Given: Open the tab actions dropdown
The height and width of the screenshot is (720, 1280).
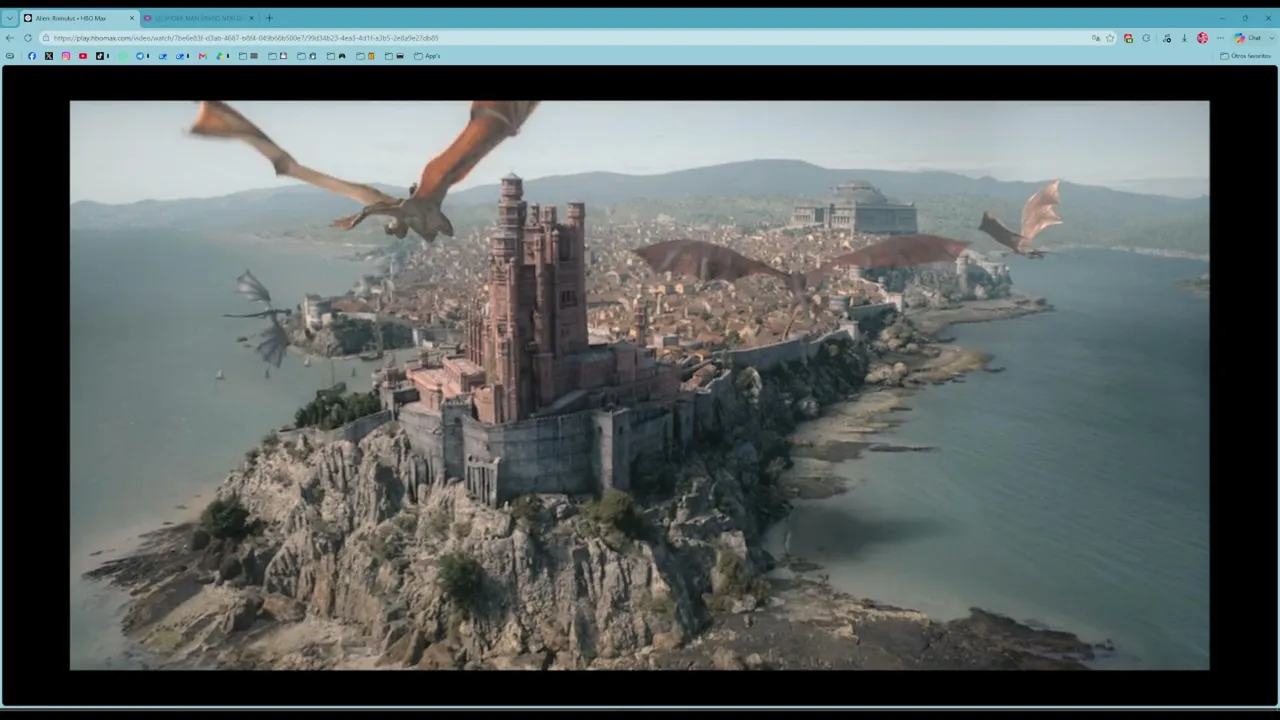Looking at the screenshot, I should [x=10, y=18].
